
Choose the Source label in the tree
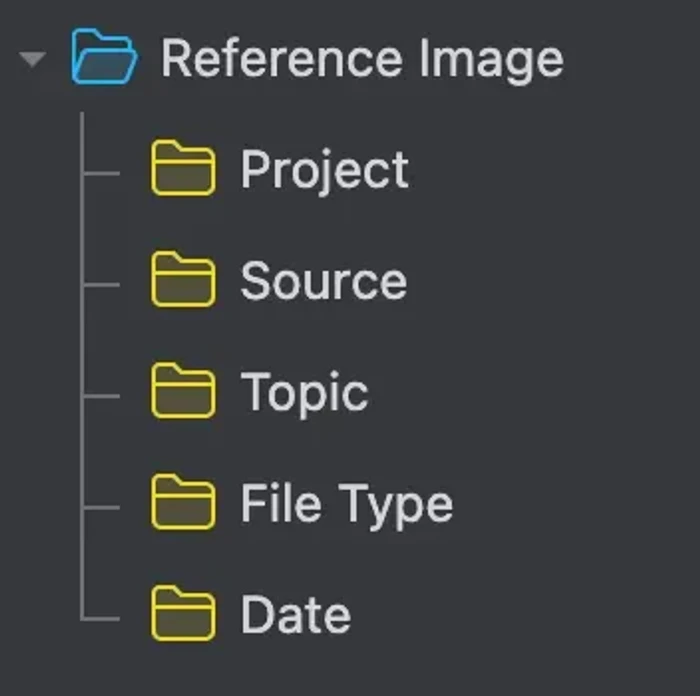pos(323,281)
